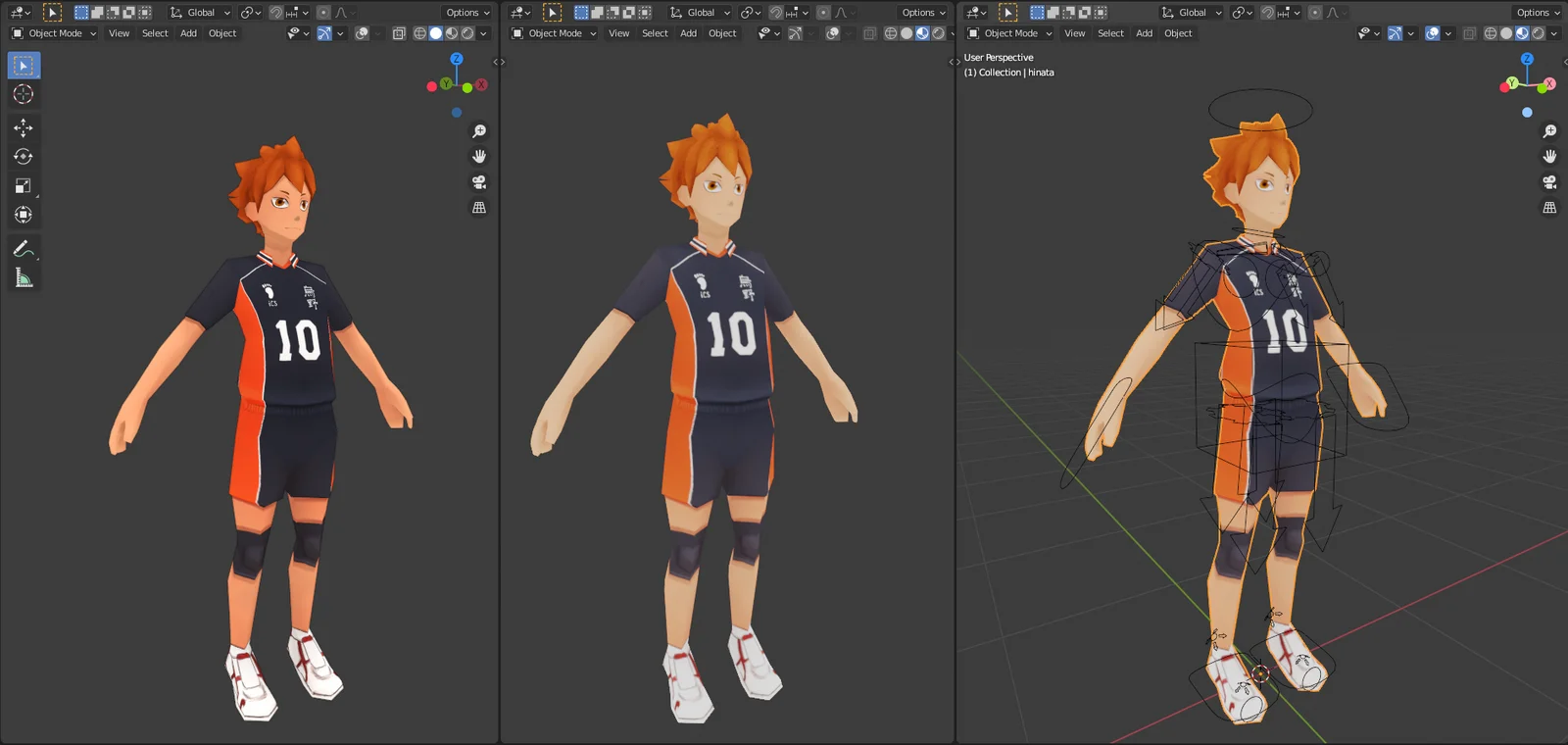Viewport: 1568px width, 745px height.
Task: Click active tool arrow icon in middle viewport header
Action: [x=552, y=13]
